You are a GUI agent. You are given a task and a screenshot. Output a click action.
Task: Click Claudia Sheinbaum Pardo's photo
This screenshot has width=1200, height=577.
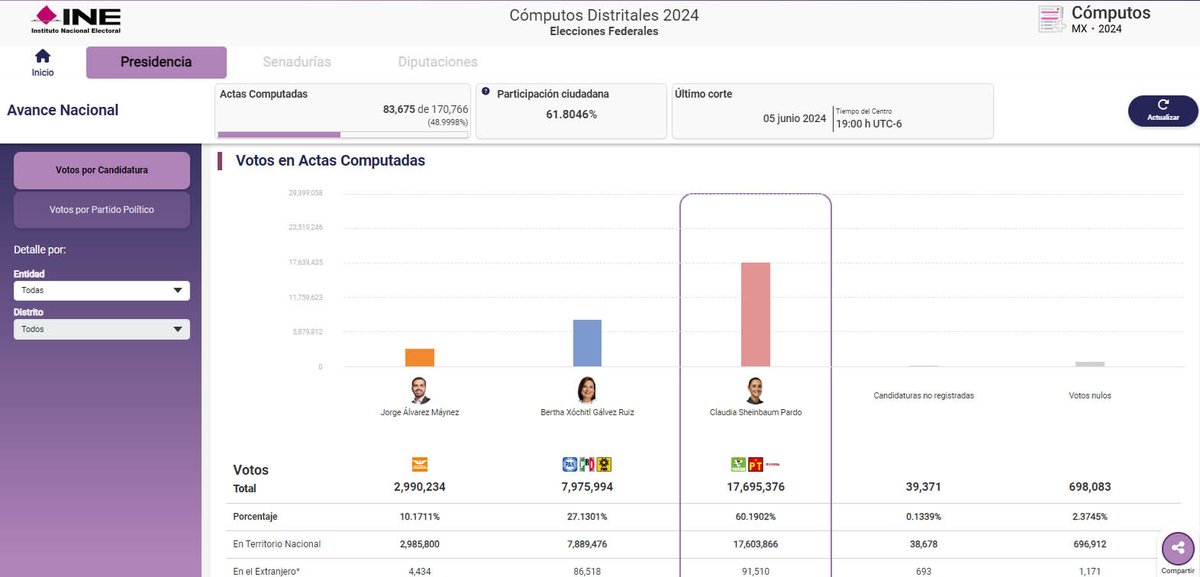[x=755, y=390]
